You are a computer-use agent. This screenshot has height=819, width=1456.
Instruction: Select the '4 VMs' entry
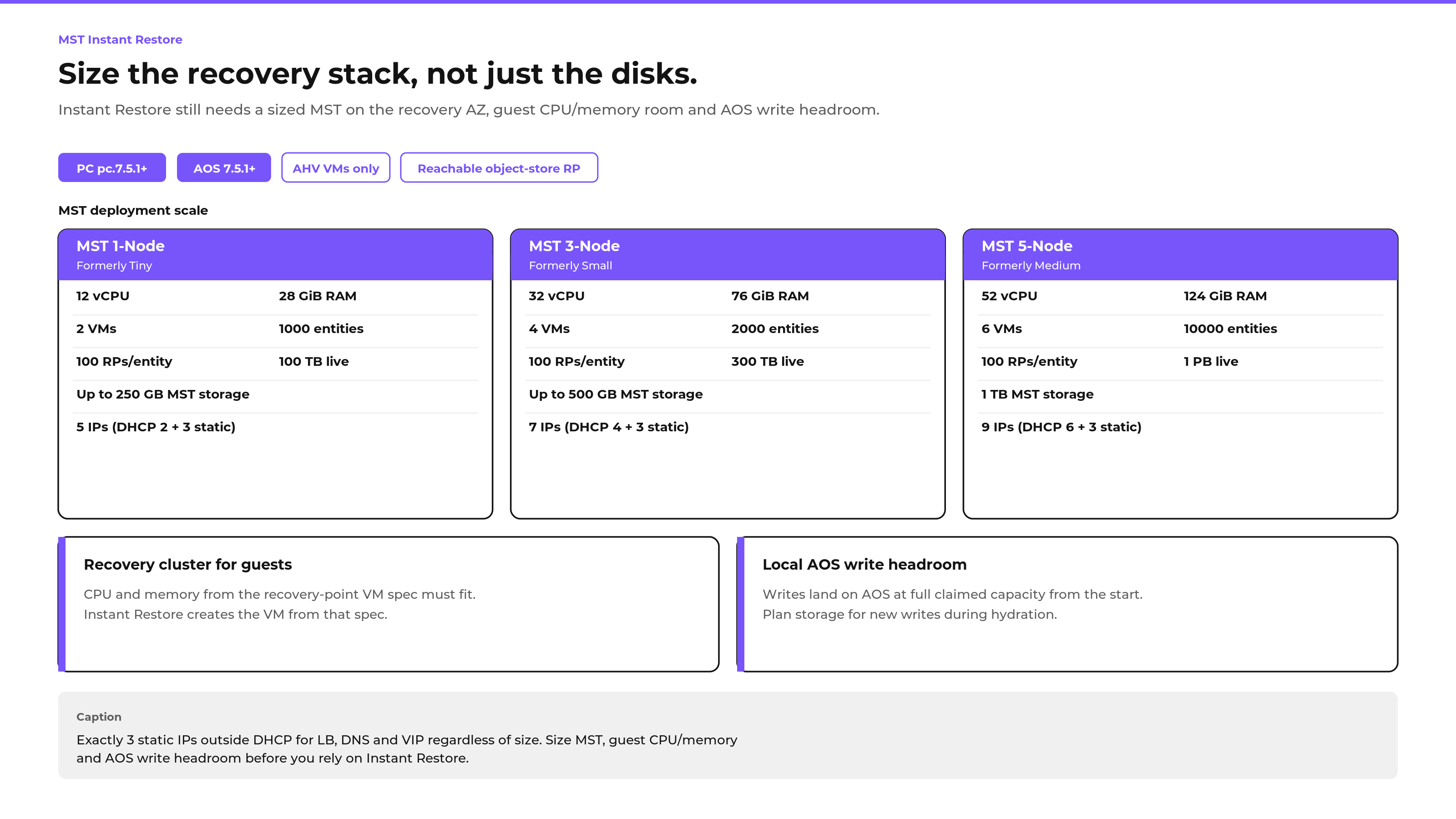pos(549,329)
